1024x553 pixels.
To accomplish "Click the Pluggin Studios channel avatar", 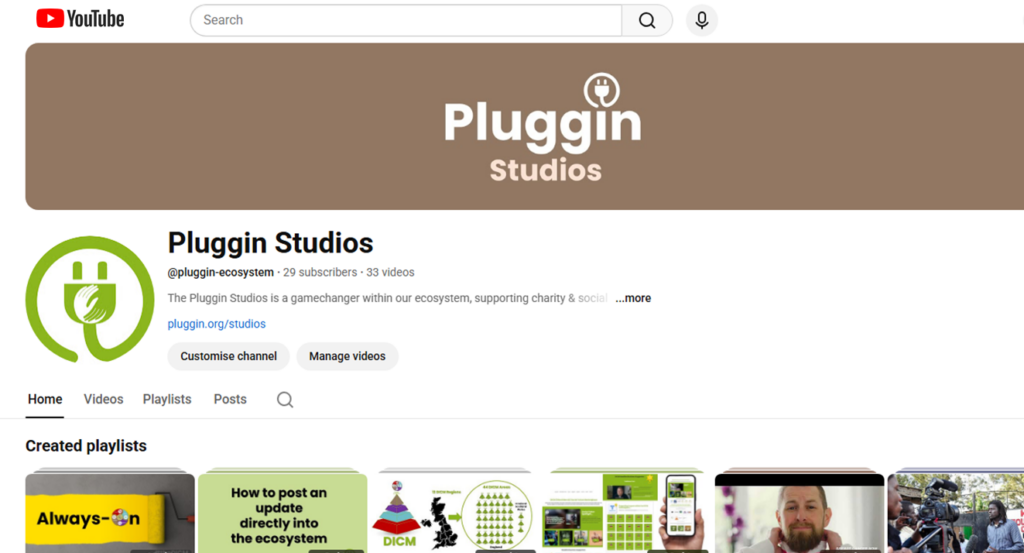I will (x=90, y=299).
